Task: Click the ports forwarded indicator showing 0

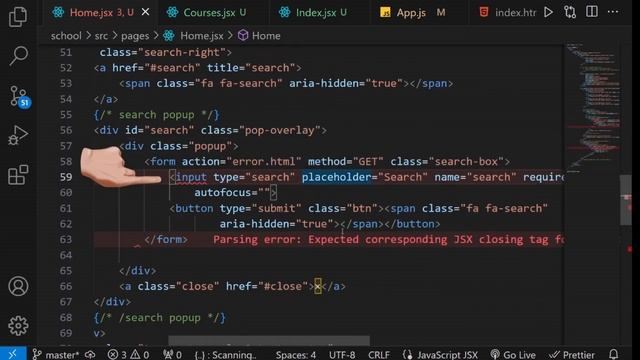Action: tap(172, 355)
